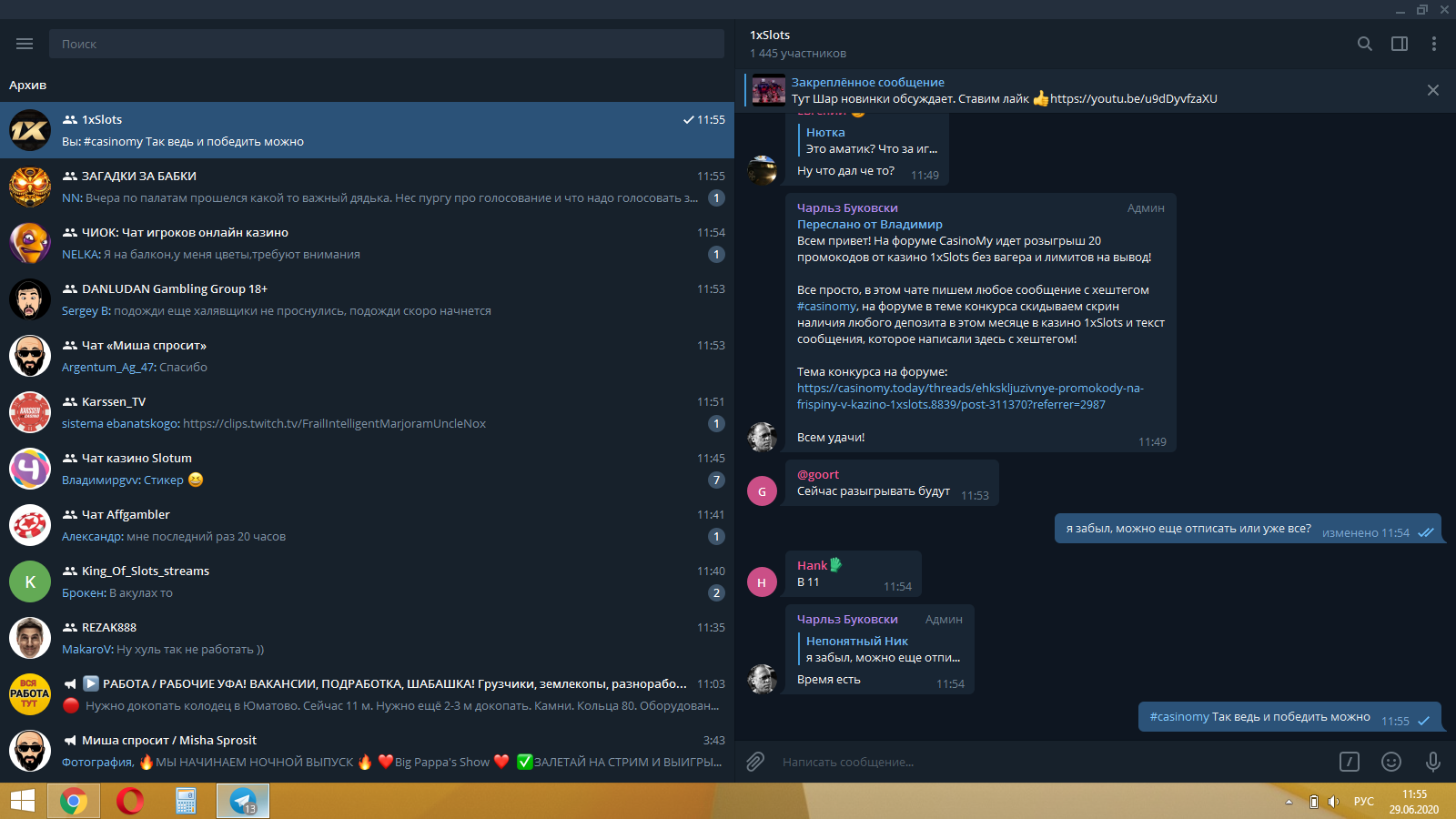Open the emoji picker smiley icon
1456x819 pixels.
tap(1391, 762)
